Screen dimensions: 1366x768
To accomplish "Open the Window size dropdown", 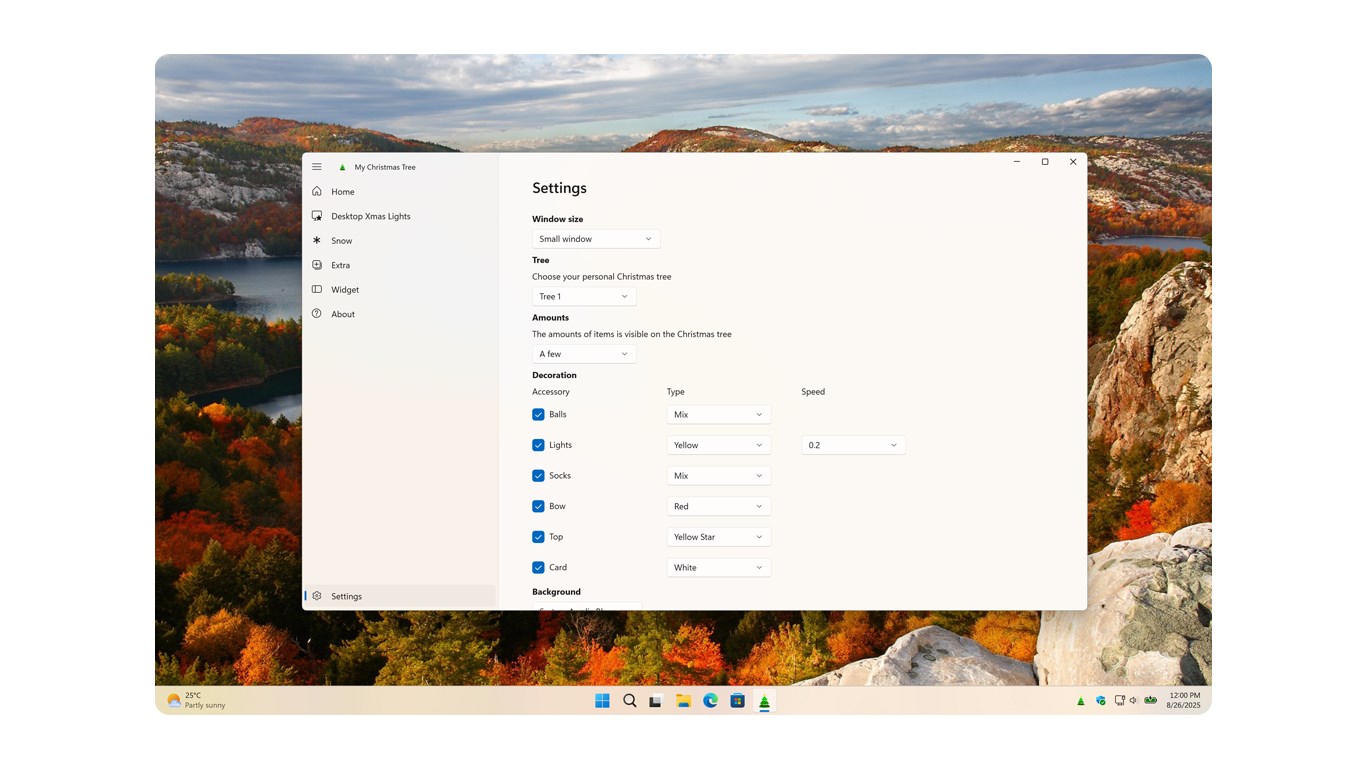I will pyautogui.click(x=595, y=238).
